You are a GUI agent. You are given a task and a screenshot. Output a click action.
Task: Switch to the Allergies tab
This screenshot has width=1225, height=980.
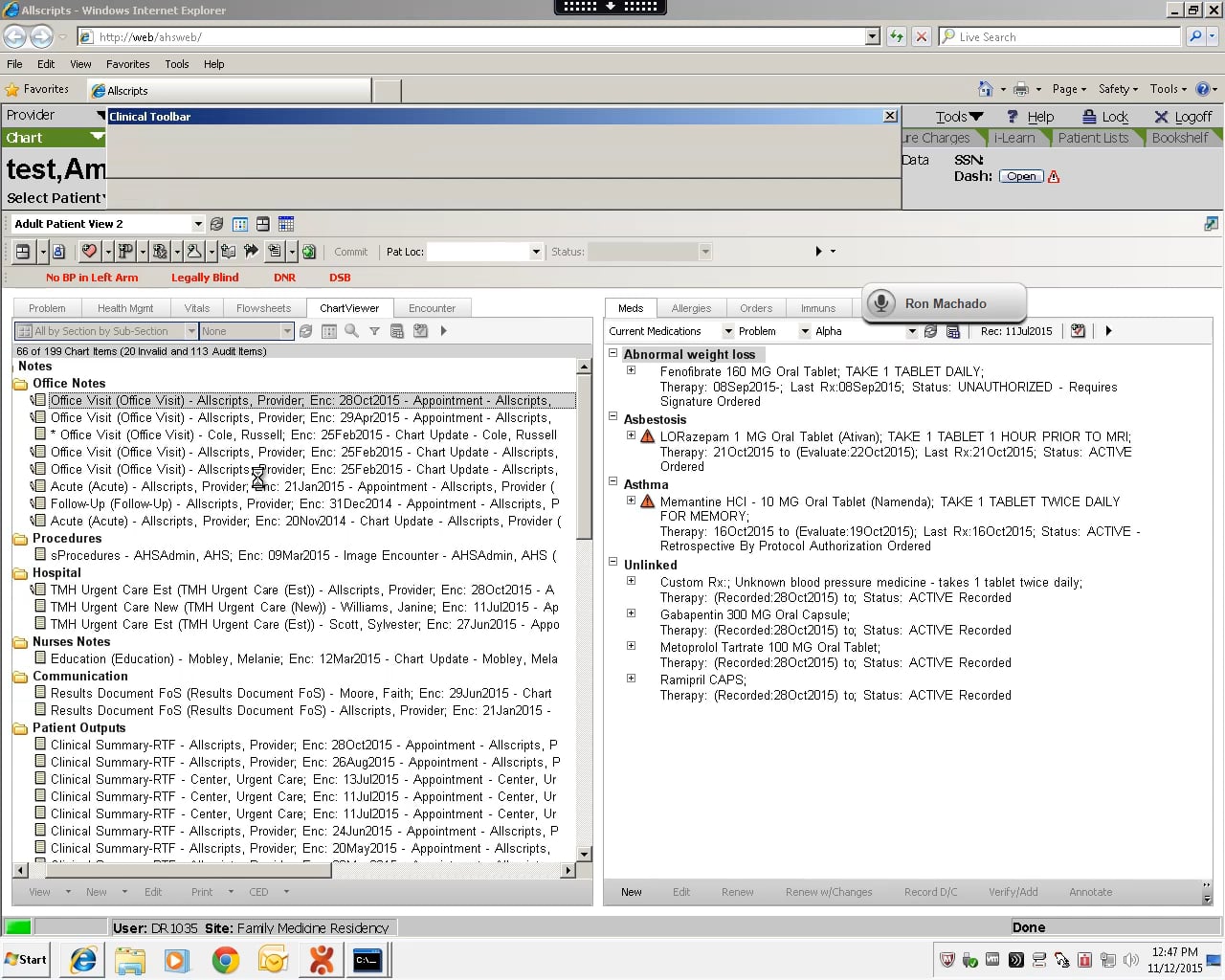click(691, 308)
